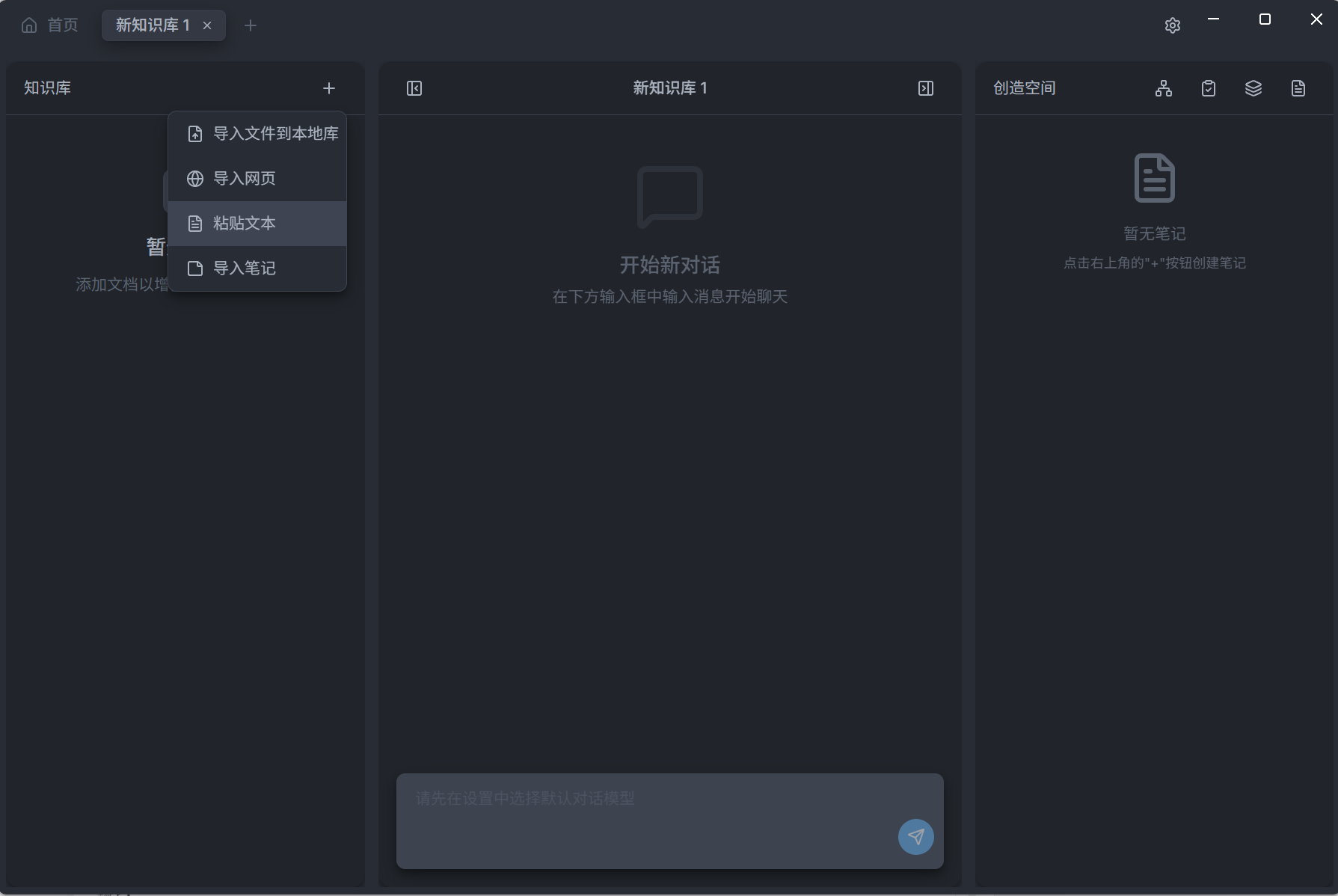1338x896 pixels.
Task: Open the mind map hierarchy icon
Action: (1164, 88)
